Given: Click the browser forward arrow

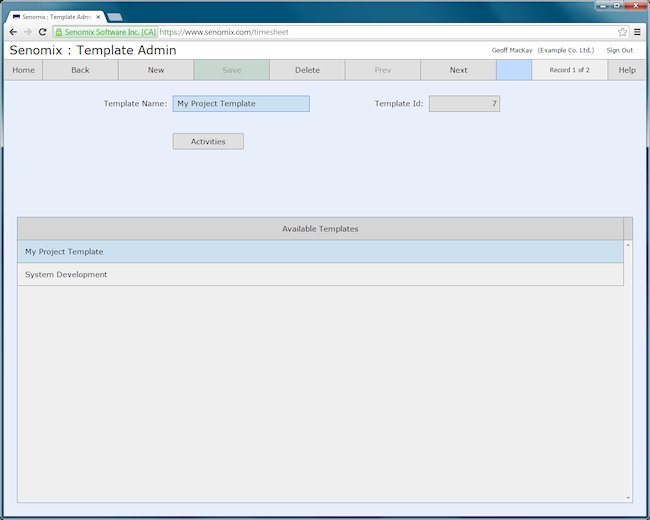Looking at the screenshot, I should pos(28,32).
